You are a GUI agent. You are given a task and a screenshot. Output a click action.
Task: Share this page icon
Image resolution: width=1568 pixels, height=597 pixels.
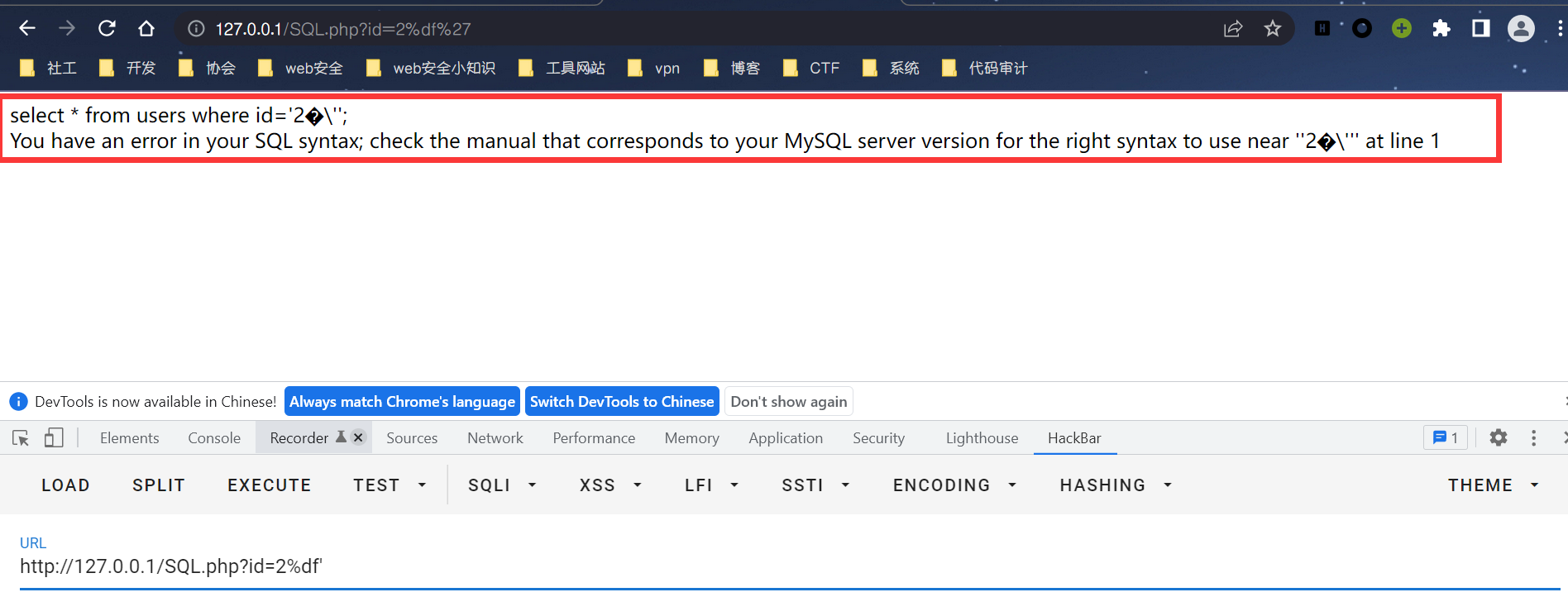pos(1232,29)
